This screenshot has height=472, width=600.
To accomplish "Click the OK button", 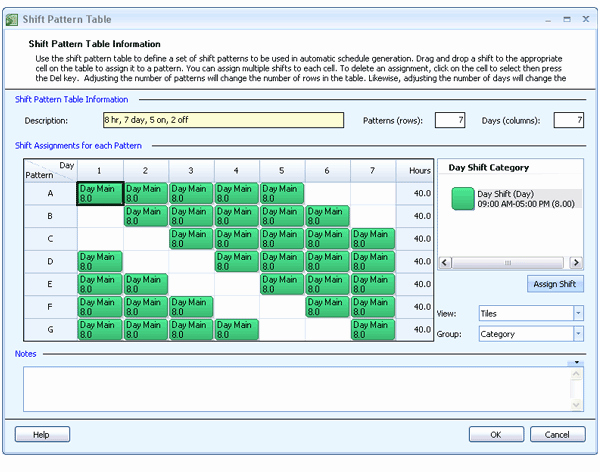I will [496, 434].
